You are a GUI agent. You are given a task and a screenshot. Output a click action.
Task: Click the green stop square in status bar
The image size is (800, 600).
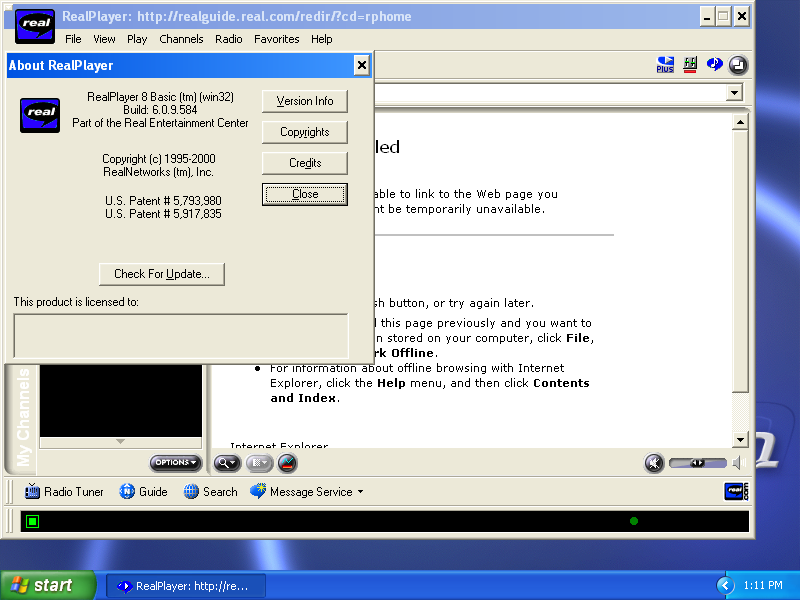(x=32, y=521)
